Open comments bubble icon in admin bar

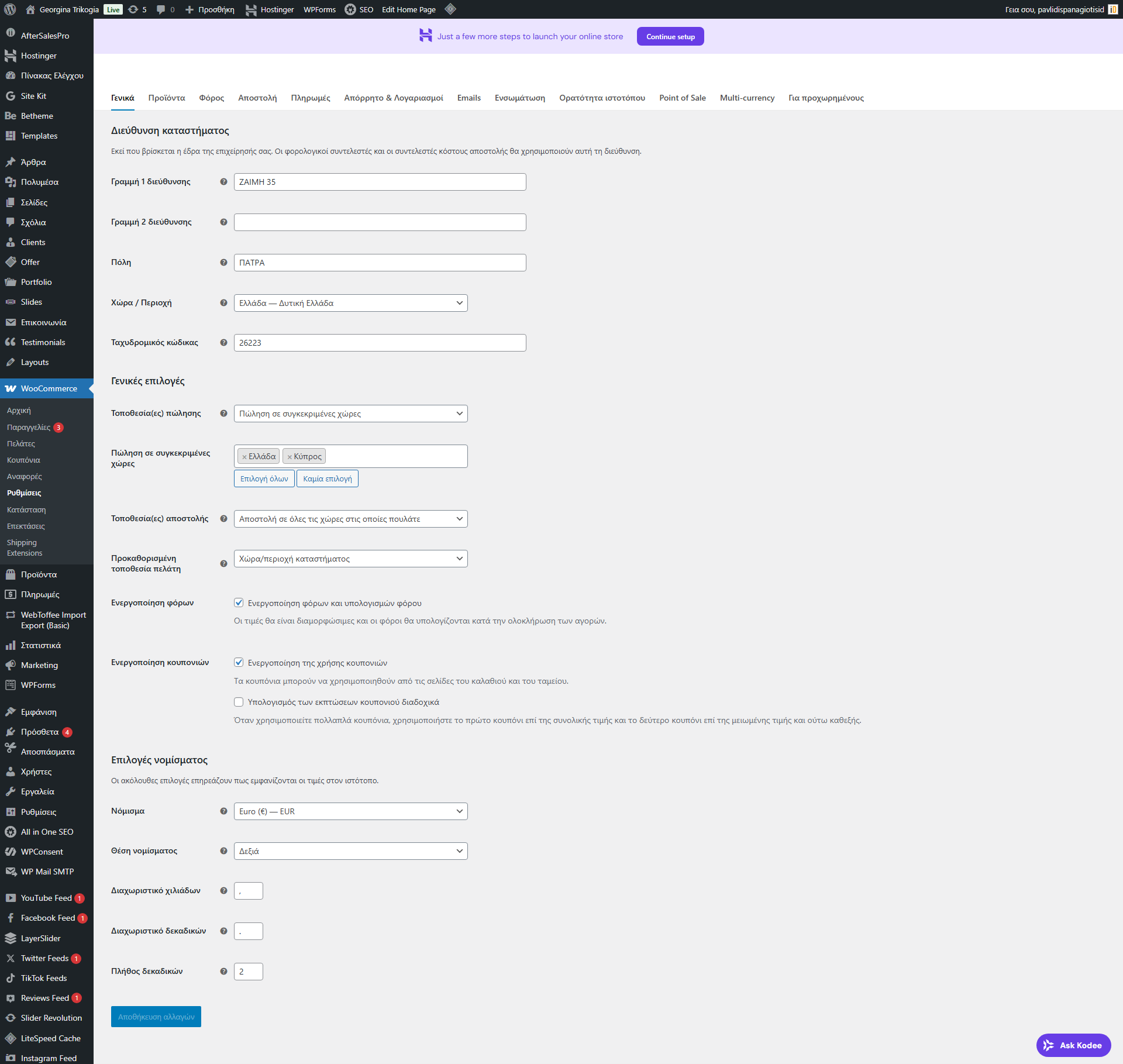click(161, 9)
